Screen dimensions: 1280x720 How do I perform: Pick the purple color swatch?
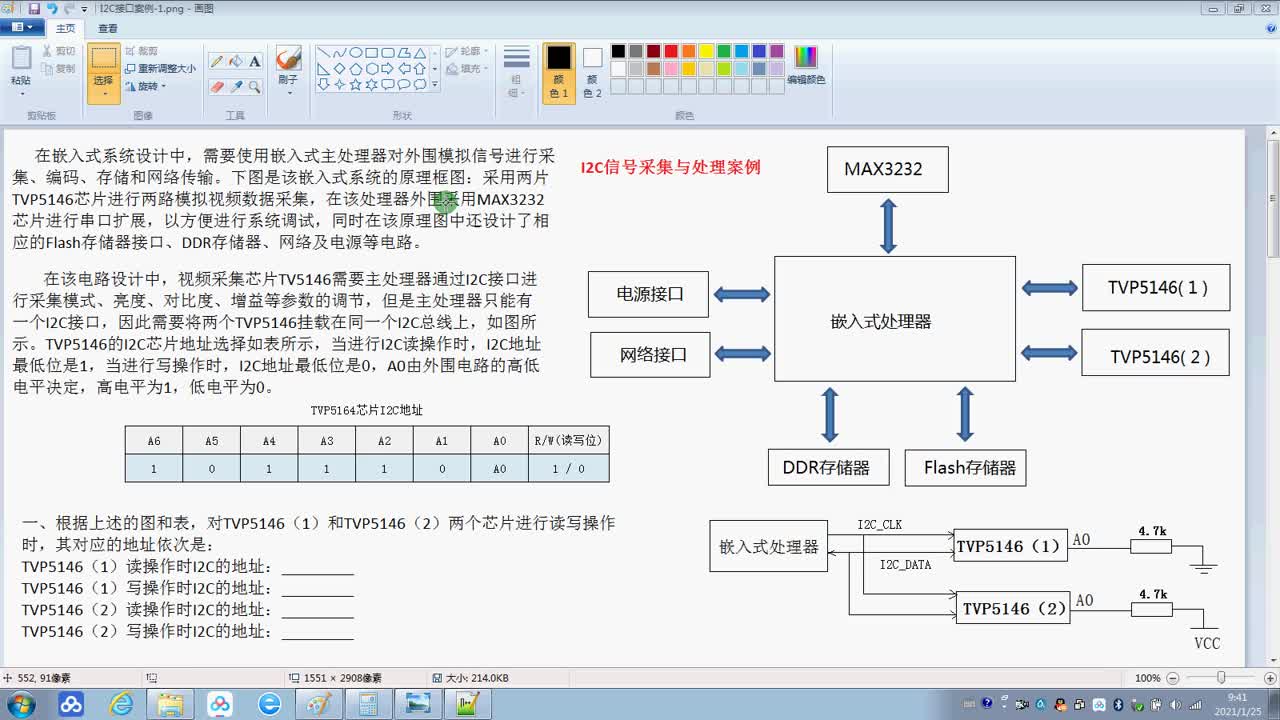(777, 51)
